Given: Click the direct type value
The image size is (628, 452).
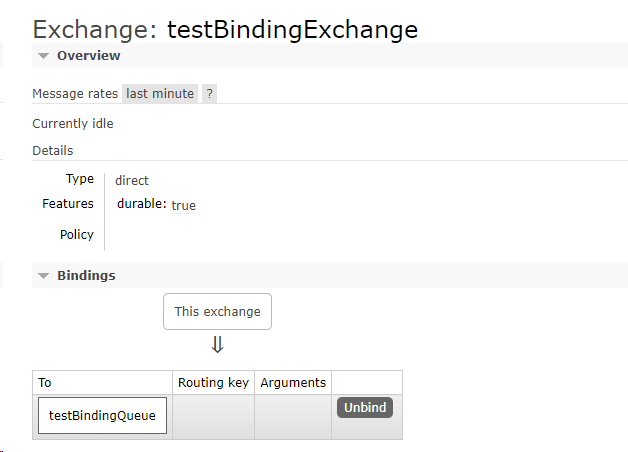Looking at the screenshot, I should click(132, 181).
